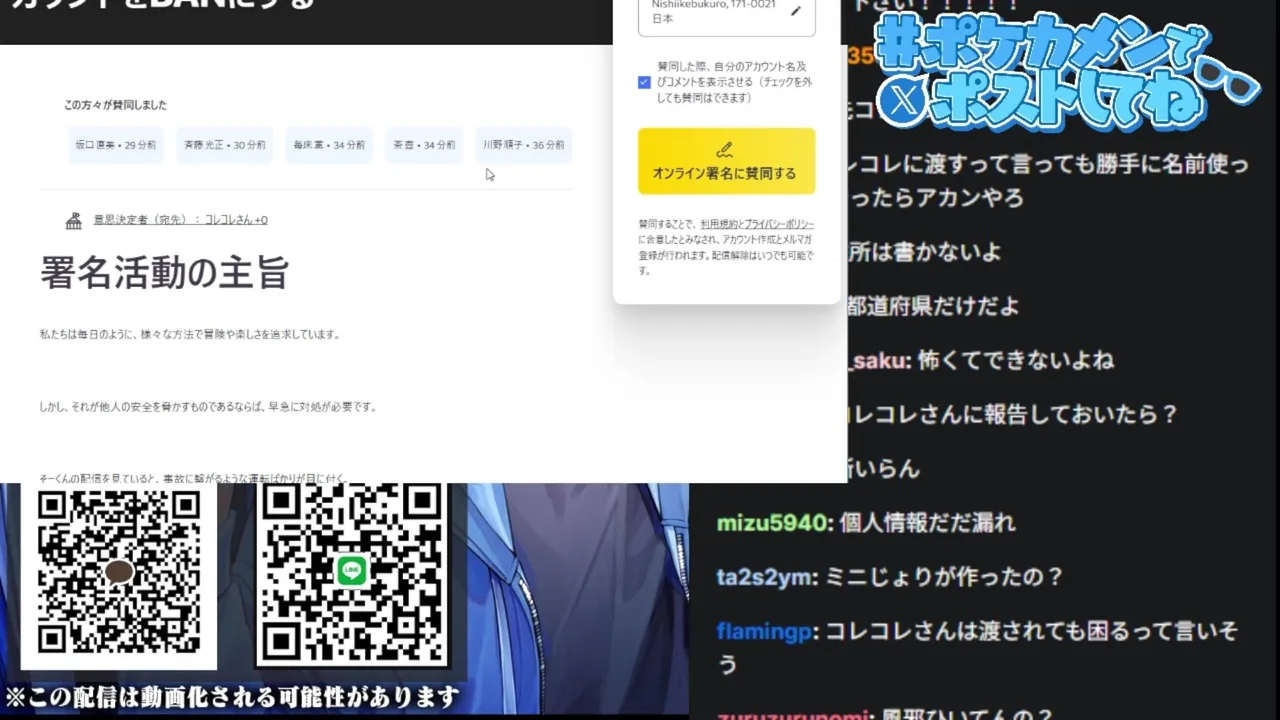Image resolution: width=1280 pixels, height=720 pixels.
Task: Click the 署名活動の主旨 heading
Action: [165, 272]
